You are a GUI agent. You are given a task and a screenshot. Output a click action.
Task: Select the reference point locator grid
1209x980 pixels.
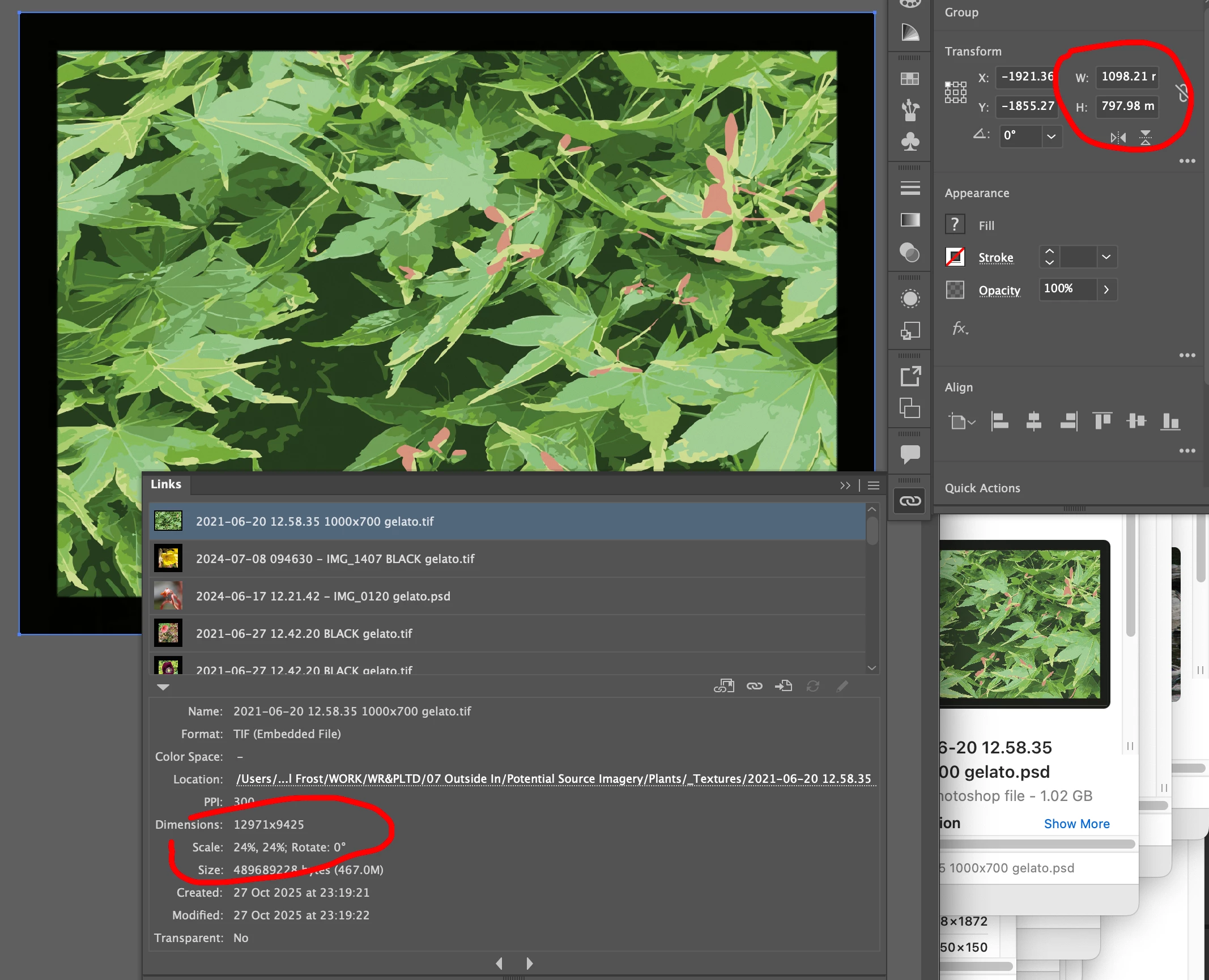955,92
